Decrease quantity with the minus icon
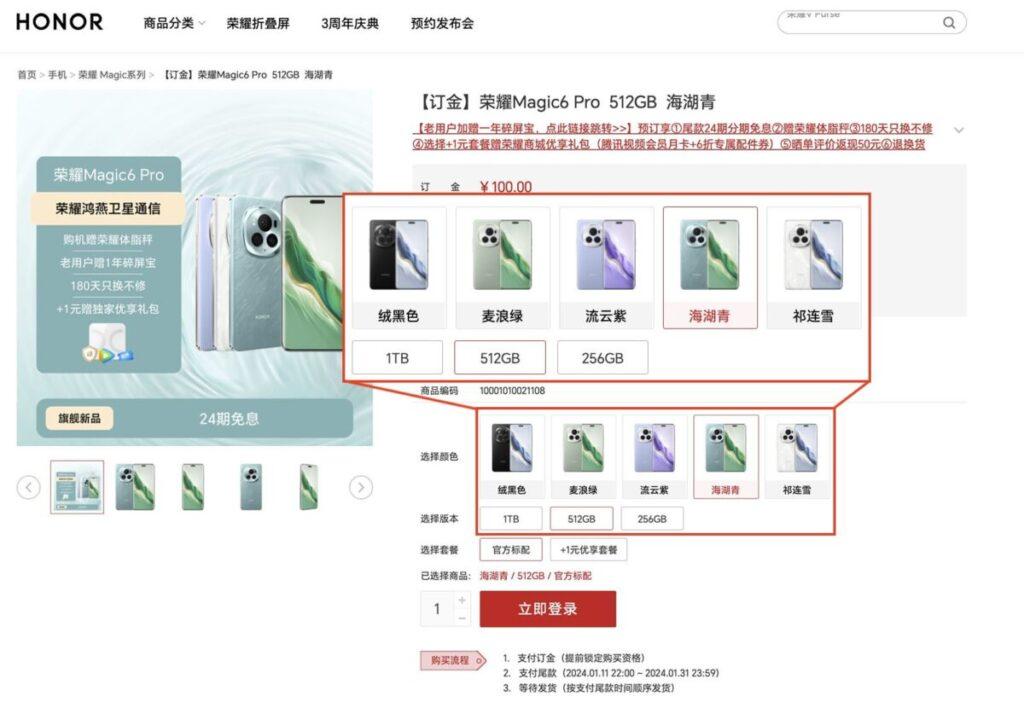This screenshot has width=1024, height=725. pos(462,618)
